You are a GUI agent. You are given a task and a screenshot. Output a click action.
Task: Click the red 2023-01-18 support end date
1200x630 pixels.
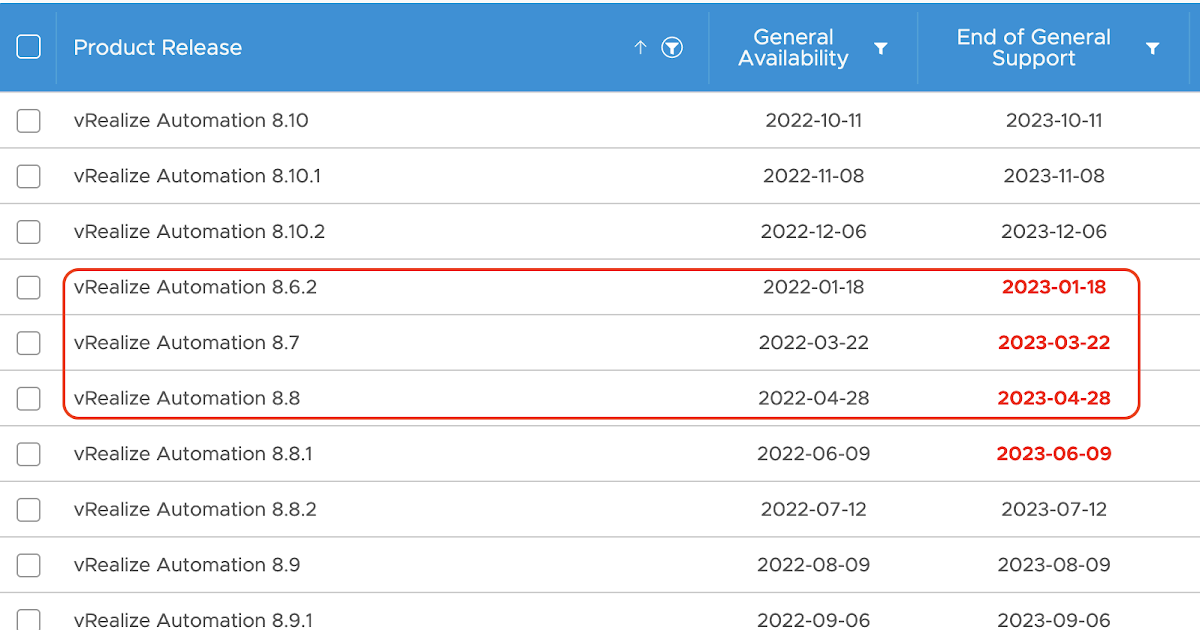tap(1054, 287)
